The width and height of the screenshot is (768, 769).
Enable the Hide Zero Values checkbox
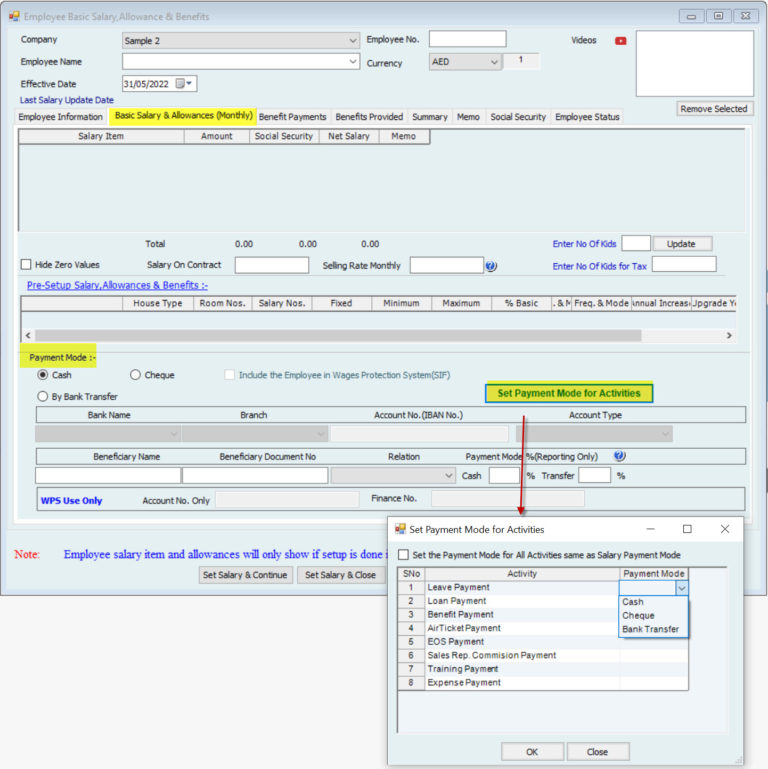coord(26,265)
